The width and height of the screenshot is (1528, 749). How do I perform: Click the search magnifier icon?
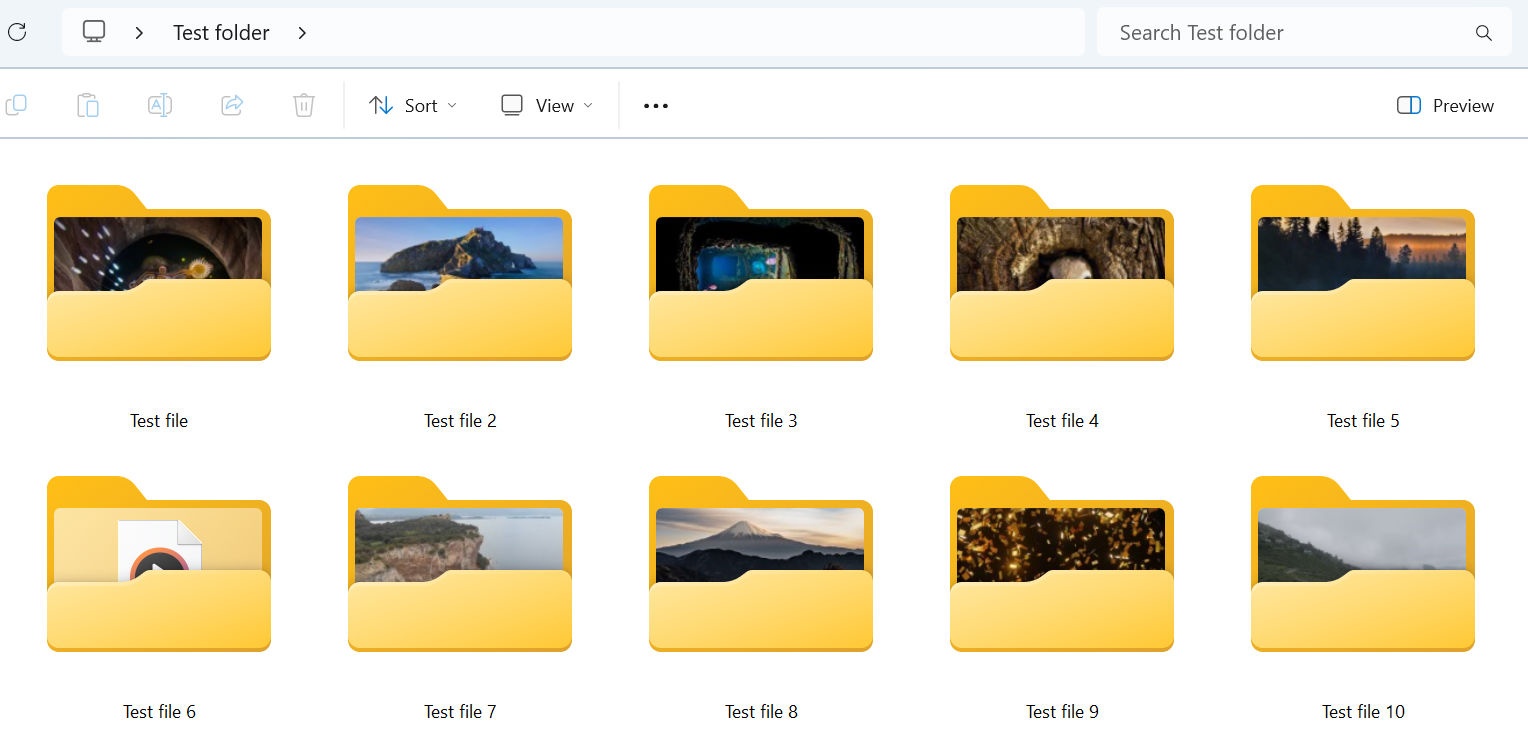[x=1484, y=33]
